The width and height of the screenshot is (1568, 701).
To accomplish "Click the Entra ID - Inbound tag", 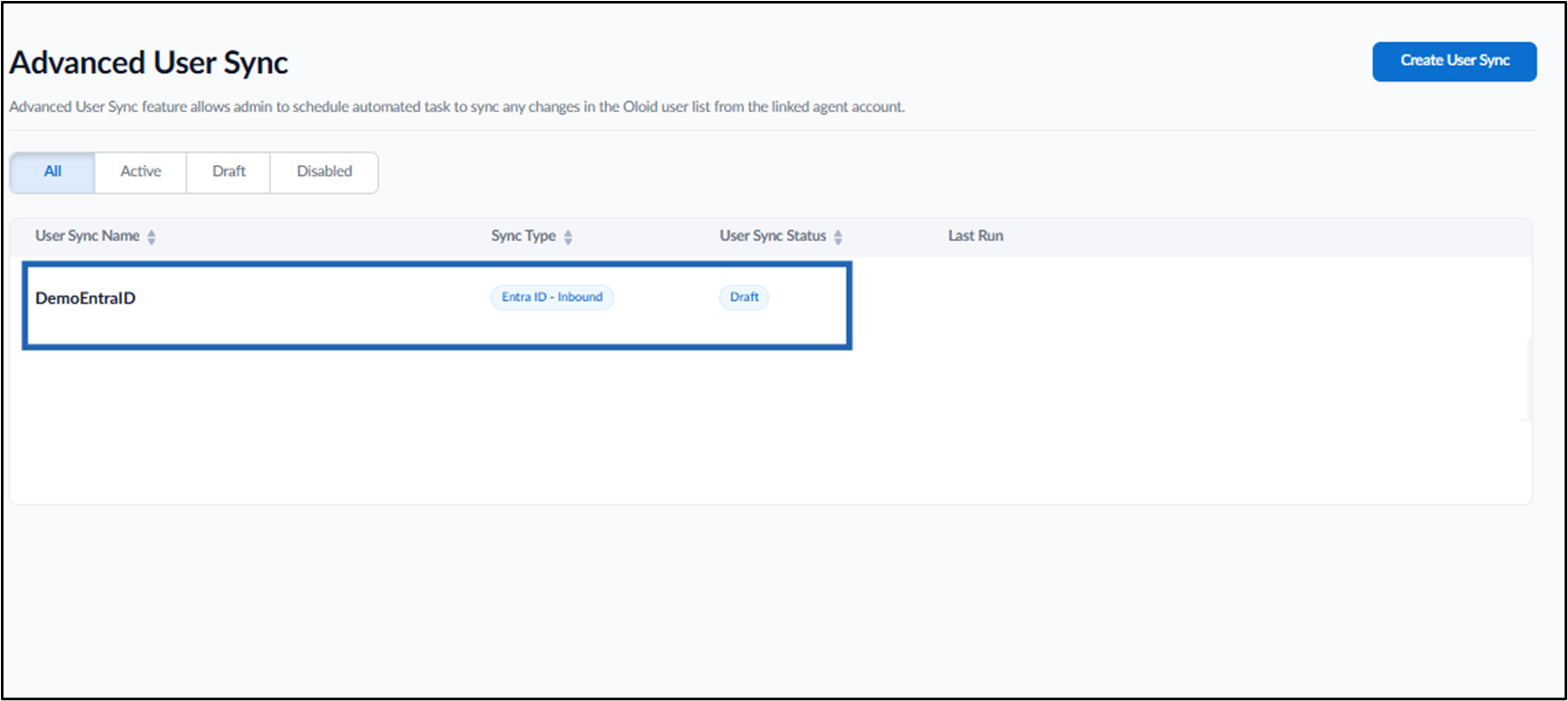I will [552, 297].
